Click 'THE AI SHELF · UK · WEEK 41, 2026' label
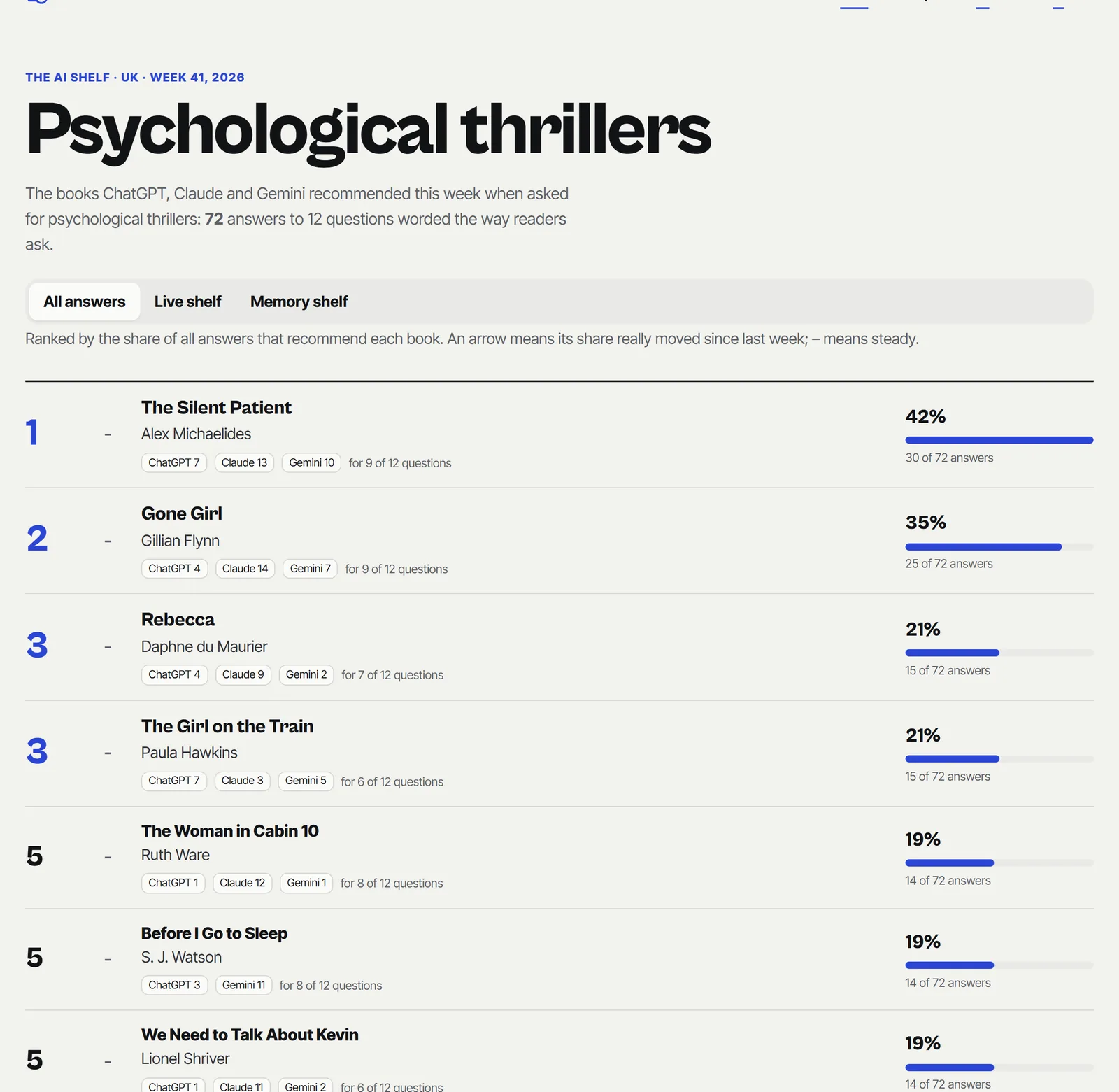The height and width of the screenshot is (1092, 1119). [x=135, y=78]
